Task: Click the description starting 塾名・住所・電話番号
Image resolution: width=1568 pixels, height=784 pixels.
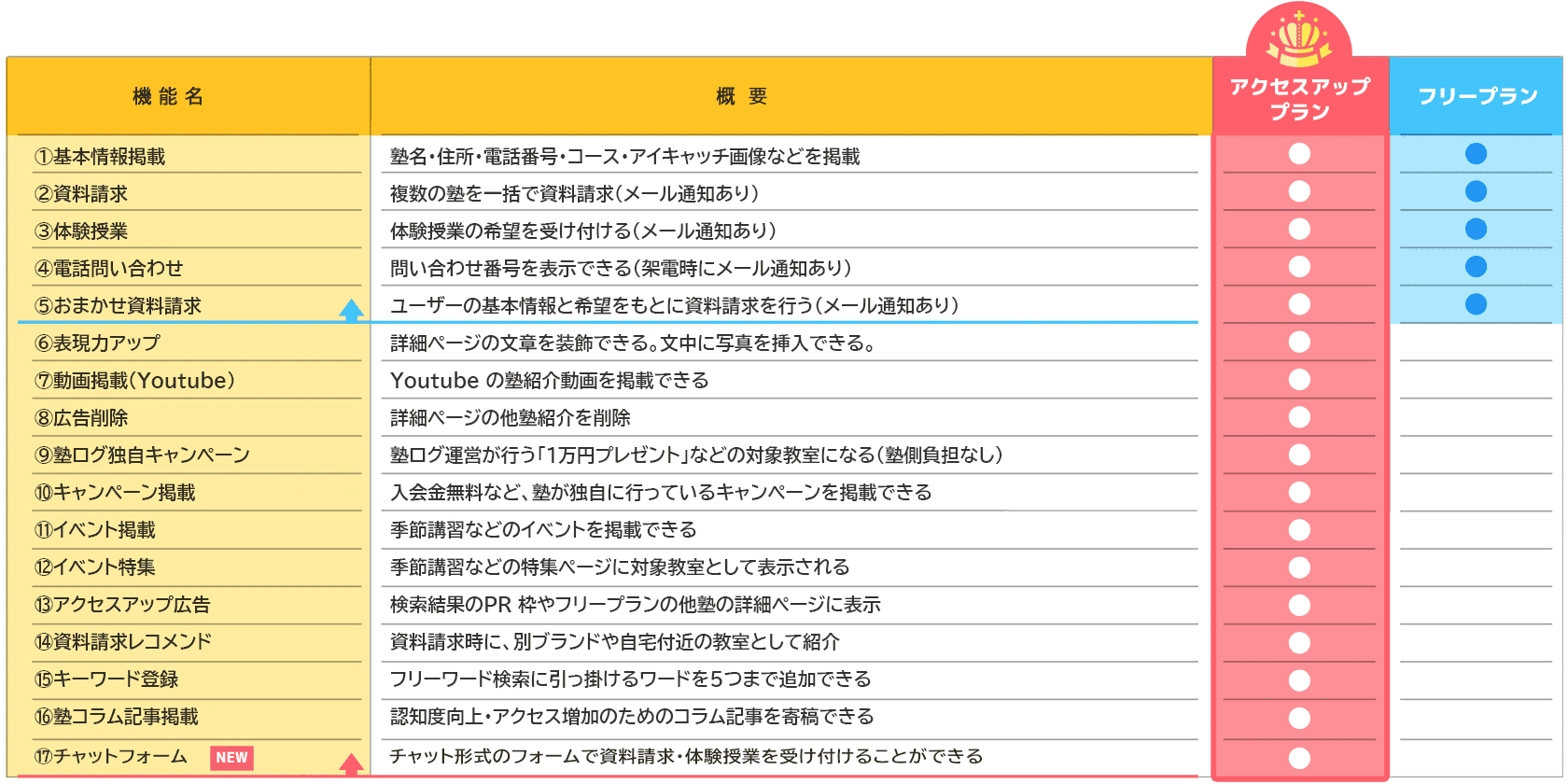Action: coord(625,157)
